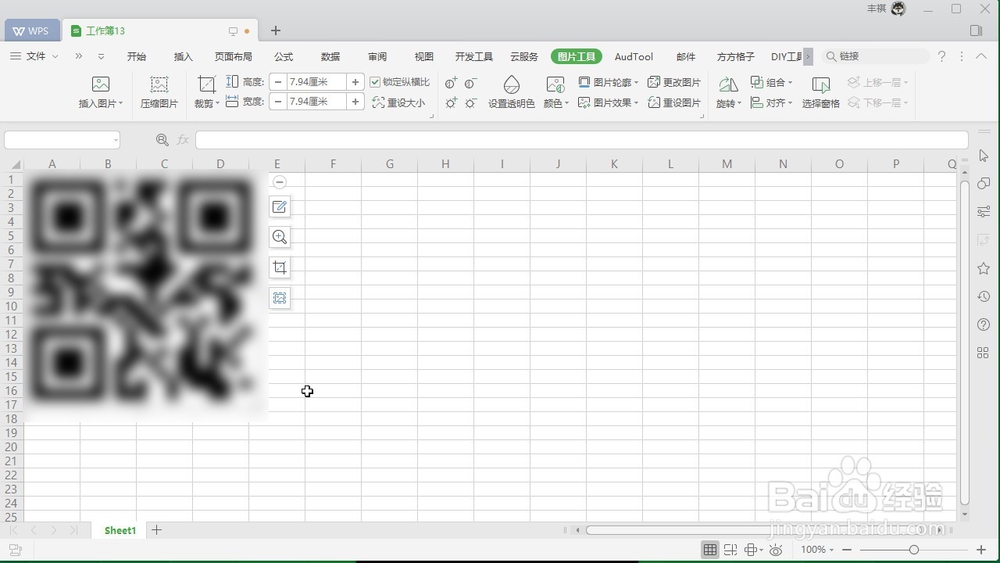1000x563 pixels.
Task: Click the width value field
Action: (316, 101)
